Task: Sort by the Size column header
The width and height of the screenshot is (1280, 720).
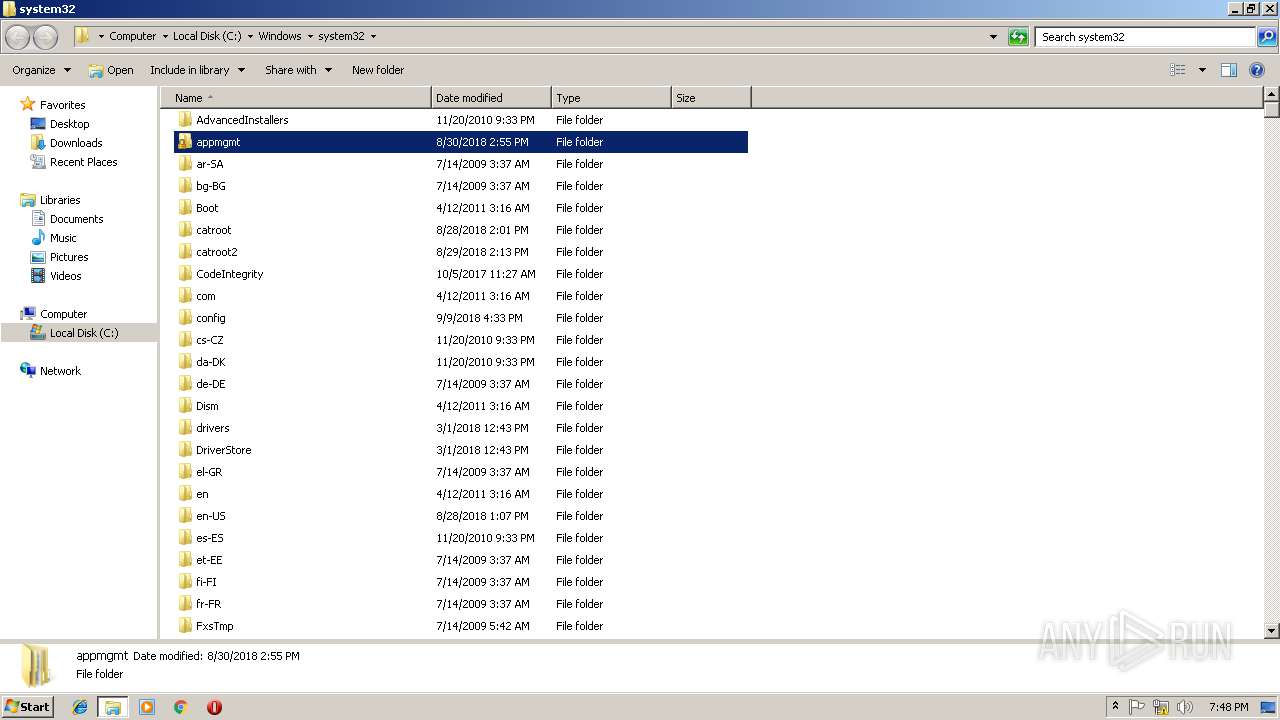Action: pos(711,98)
